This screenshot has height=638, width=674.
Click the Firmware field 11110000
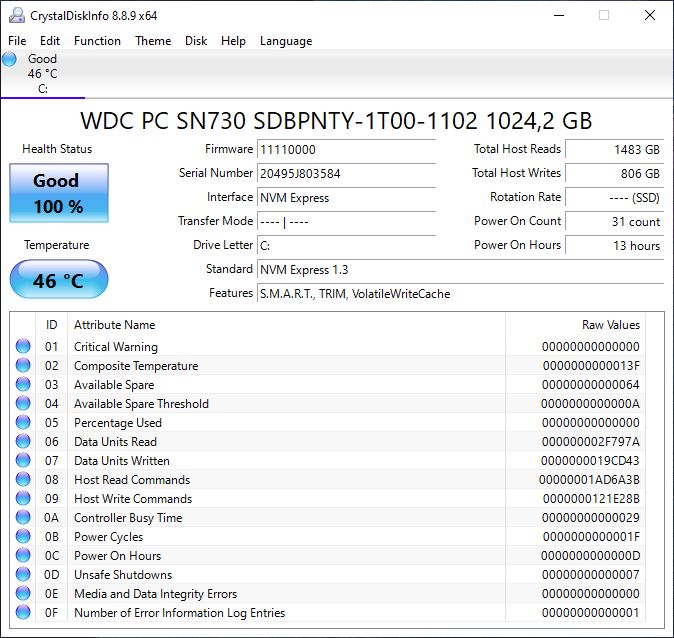pos(346,150)
